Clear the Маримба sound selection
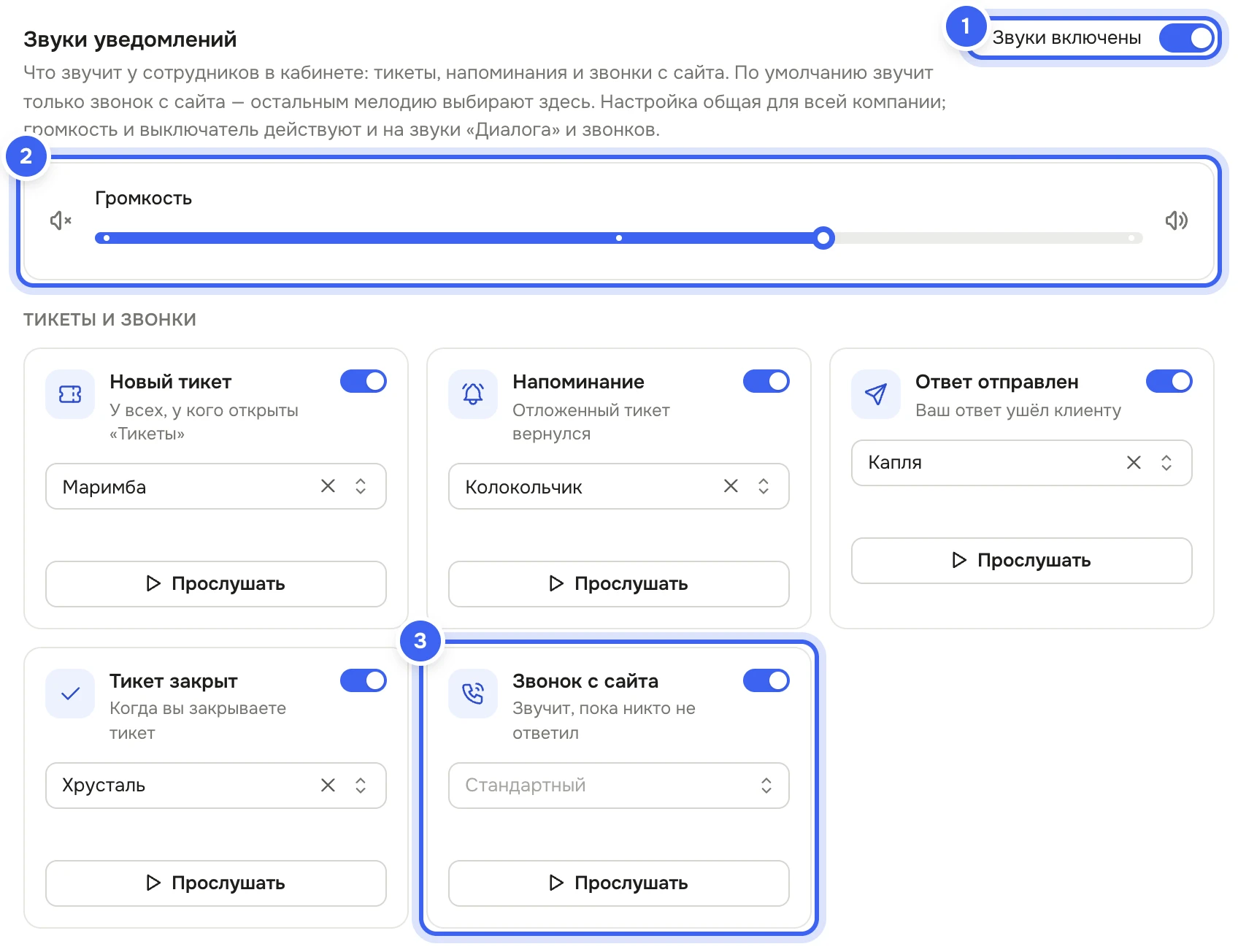Screen dimensions: 1238x952 [328, 486]
